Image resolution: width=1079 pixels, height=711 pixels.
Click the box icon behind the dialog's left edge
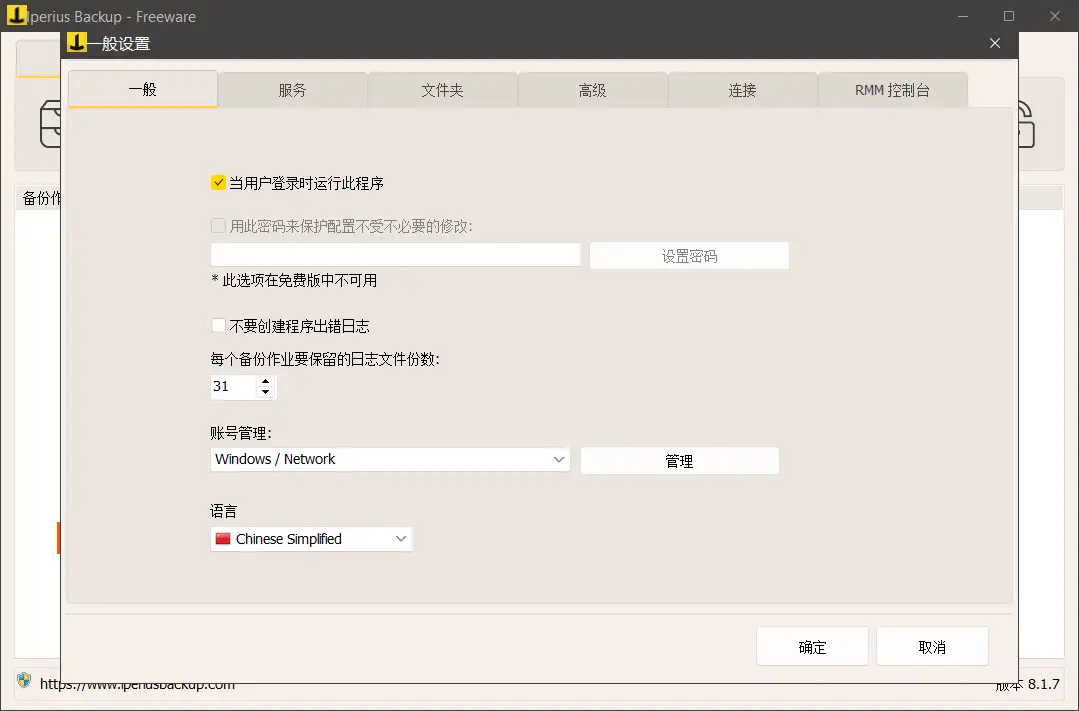pos(50,123)
